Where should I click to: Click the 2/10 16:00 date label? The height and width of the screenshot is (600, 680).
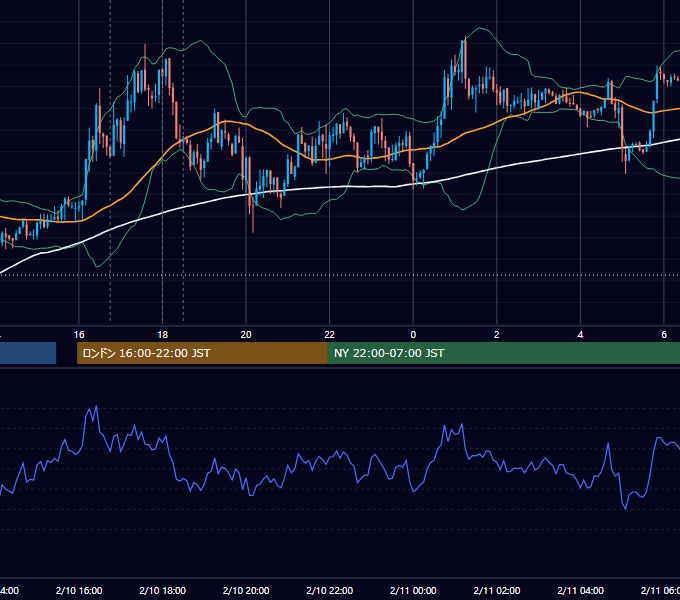pos(79,590)
